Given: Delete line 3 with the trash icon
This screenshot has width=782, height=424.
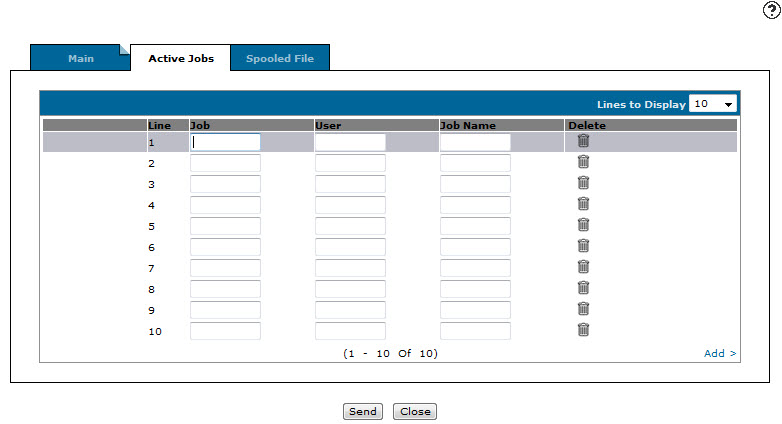Looking at the screenshot, I should (584, 183).
